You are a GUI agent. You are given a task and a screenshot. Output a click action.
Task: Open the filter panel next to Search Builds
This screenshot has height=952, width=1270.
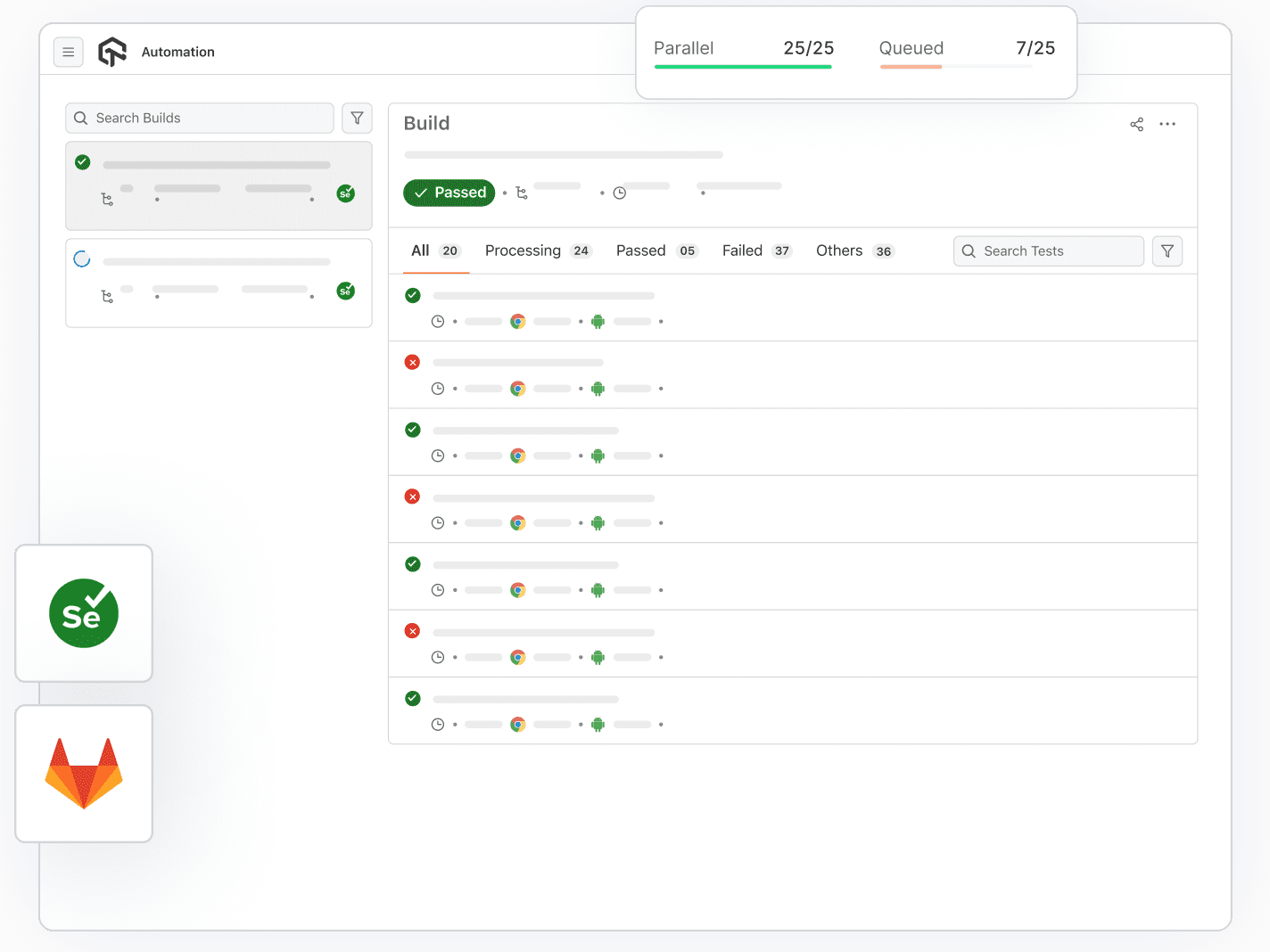[357, 118]
